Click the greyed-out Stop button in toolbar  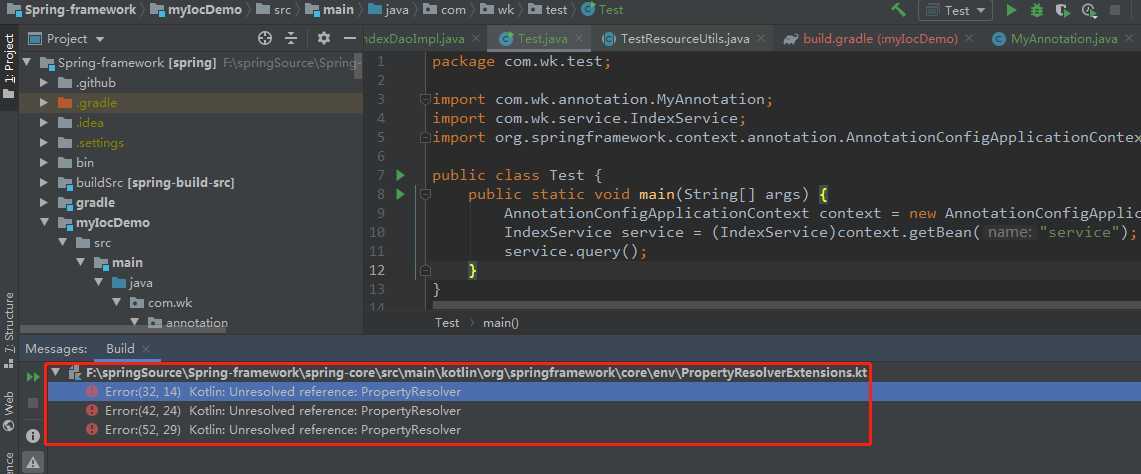tap(1115, 10)
